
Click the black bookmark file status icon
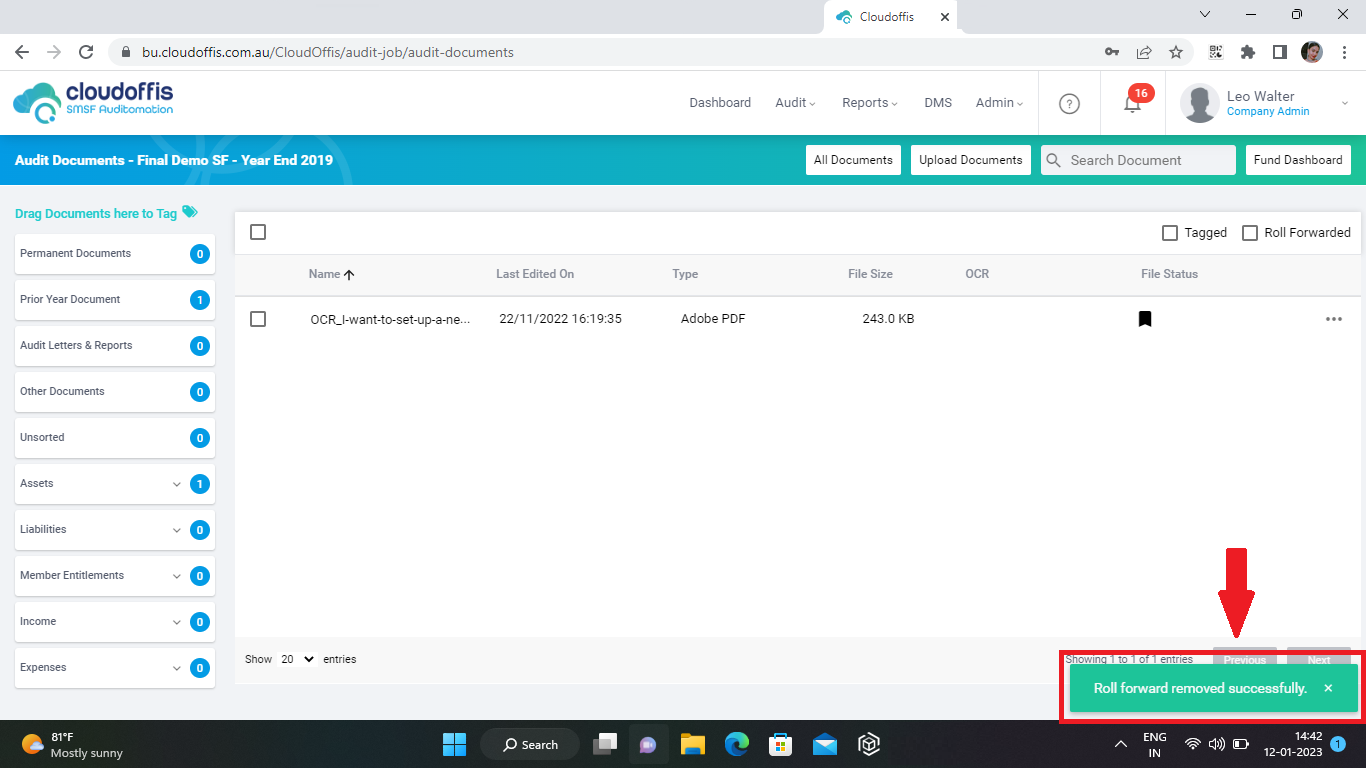(x=1145, y=319)
